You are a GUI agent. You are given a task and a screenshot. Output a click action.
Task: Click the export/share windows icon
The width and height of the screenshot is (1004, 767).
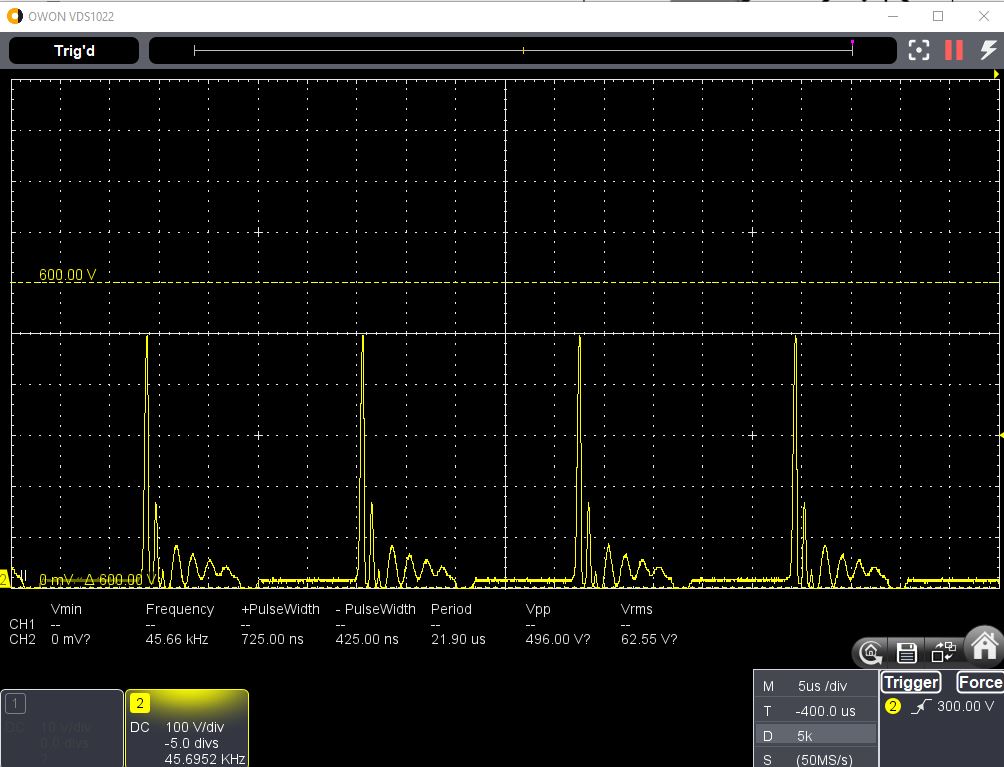pyautogui.click(x=943, y=652)
